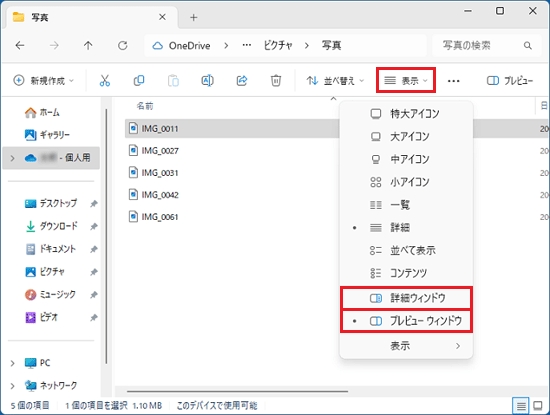The image size is (550, 415).
Task: Click 写真 in the address bar
Action: pos(331,46)
